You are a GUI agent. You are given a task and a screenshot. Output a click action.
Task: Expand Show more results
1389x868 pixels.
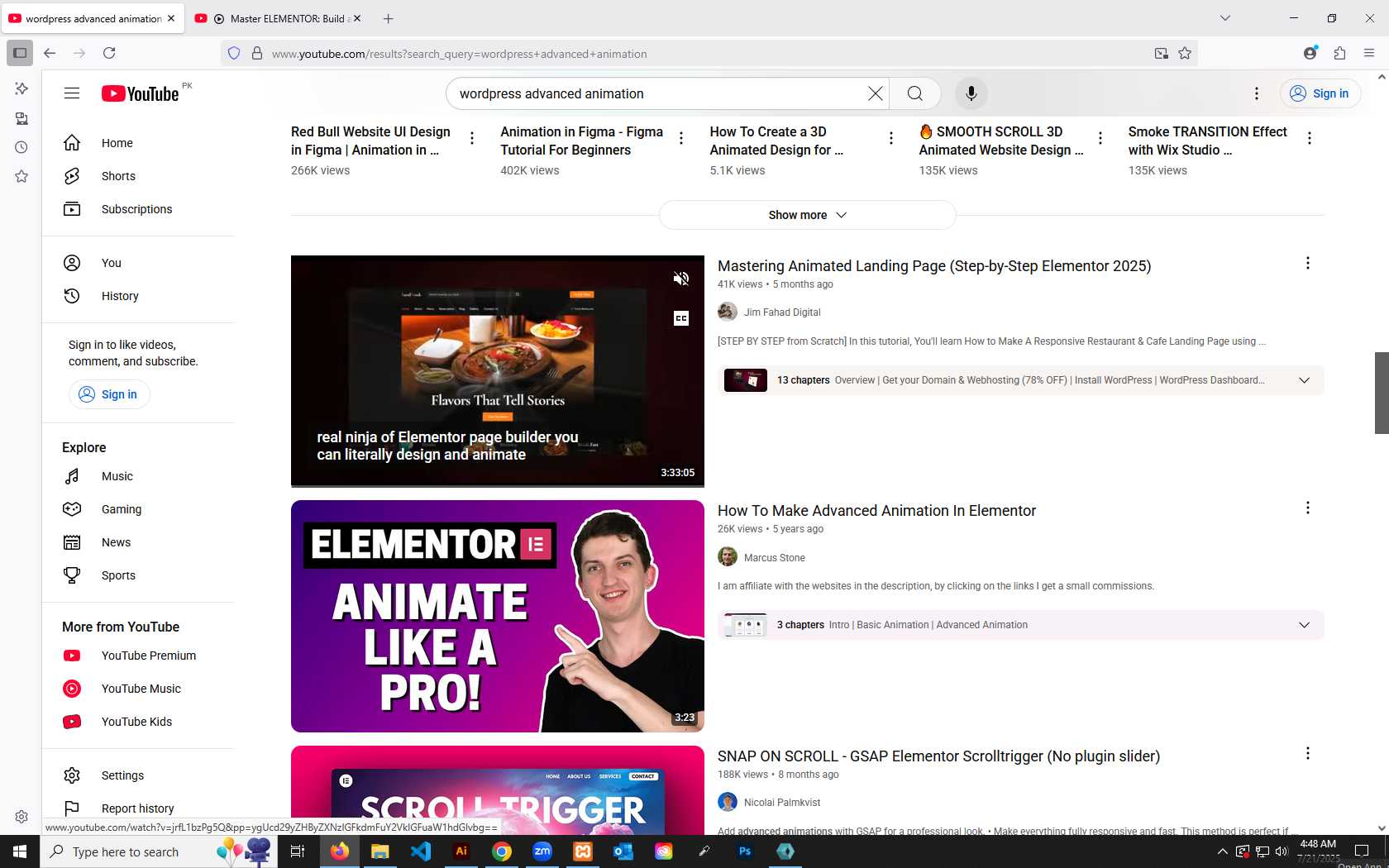(x=807, y=215)
